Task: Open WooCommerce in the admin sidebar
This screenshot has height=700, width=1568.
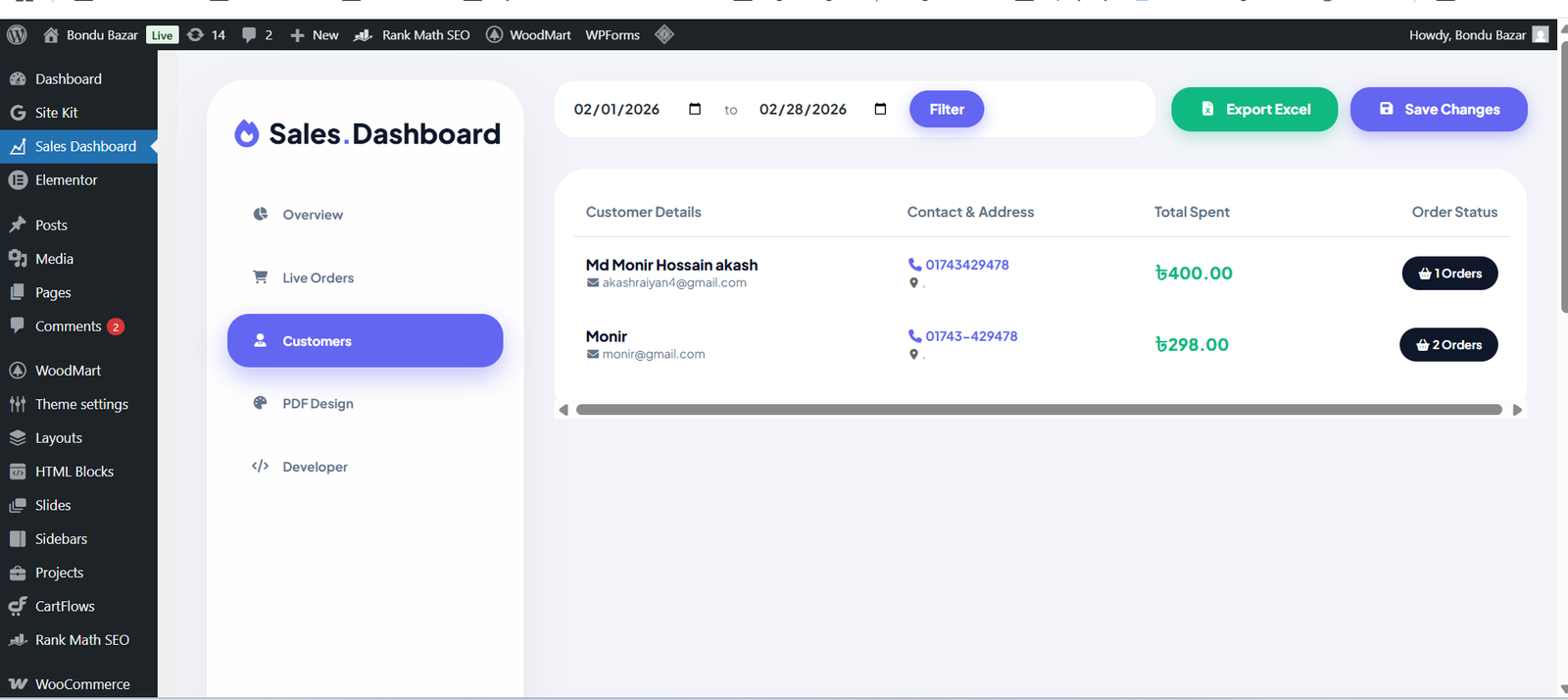Action: point(82,684)
